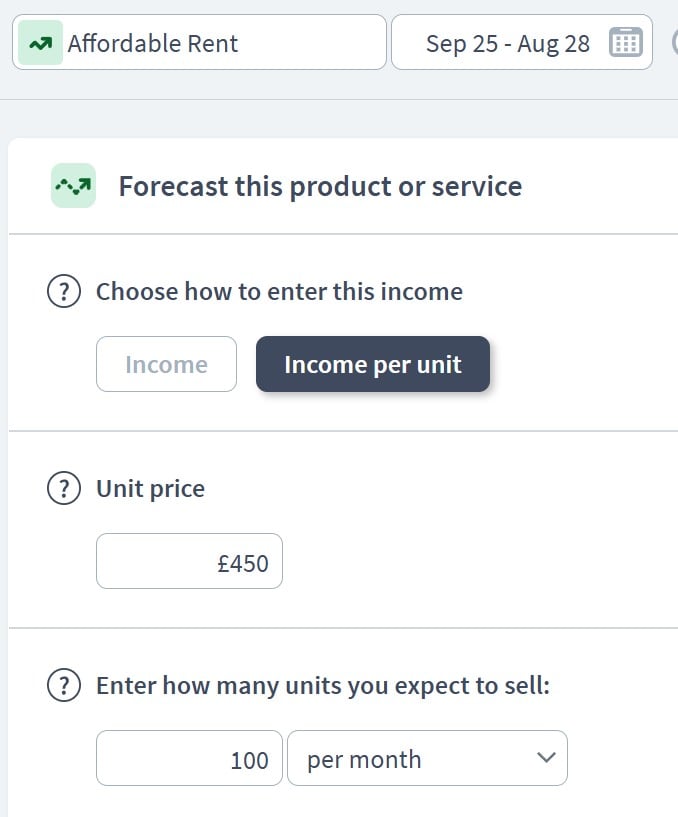This screenshot has width=678, height=817.
Task: Open the calendar date picker icon
Action: point(625,43)
